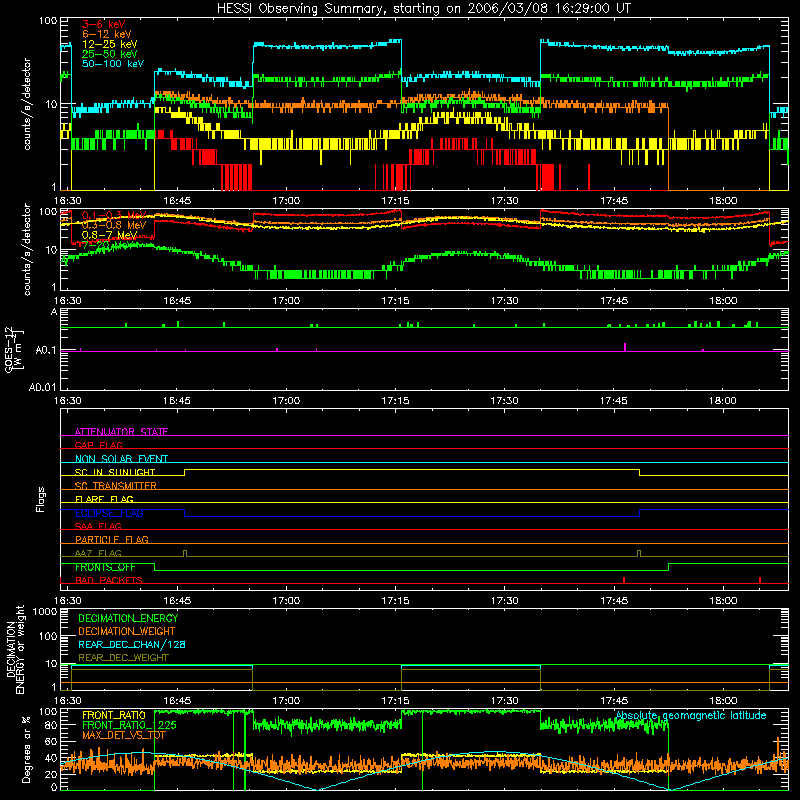Click the red BAD_PACKETS label
800x800 pixels.
click(x=109, y=580)
